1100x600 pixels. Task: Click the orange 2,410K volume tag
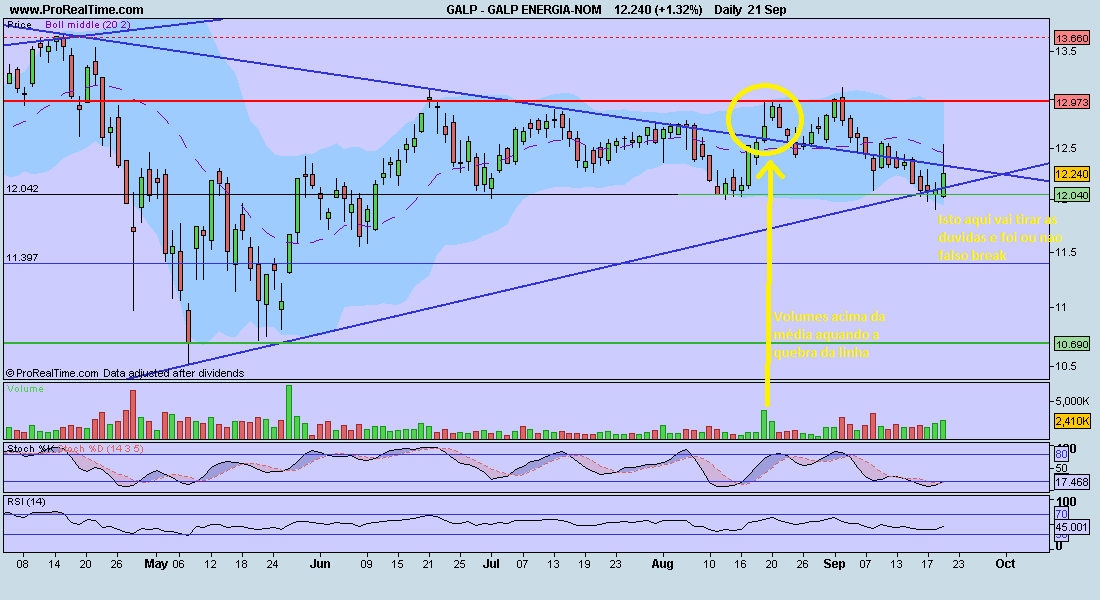[x=1073, y=421]
